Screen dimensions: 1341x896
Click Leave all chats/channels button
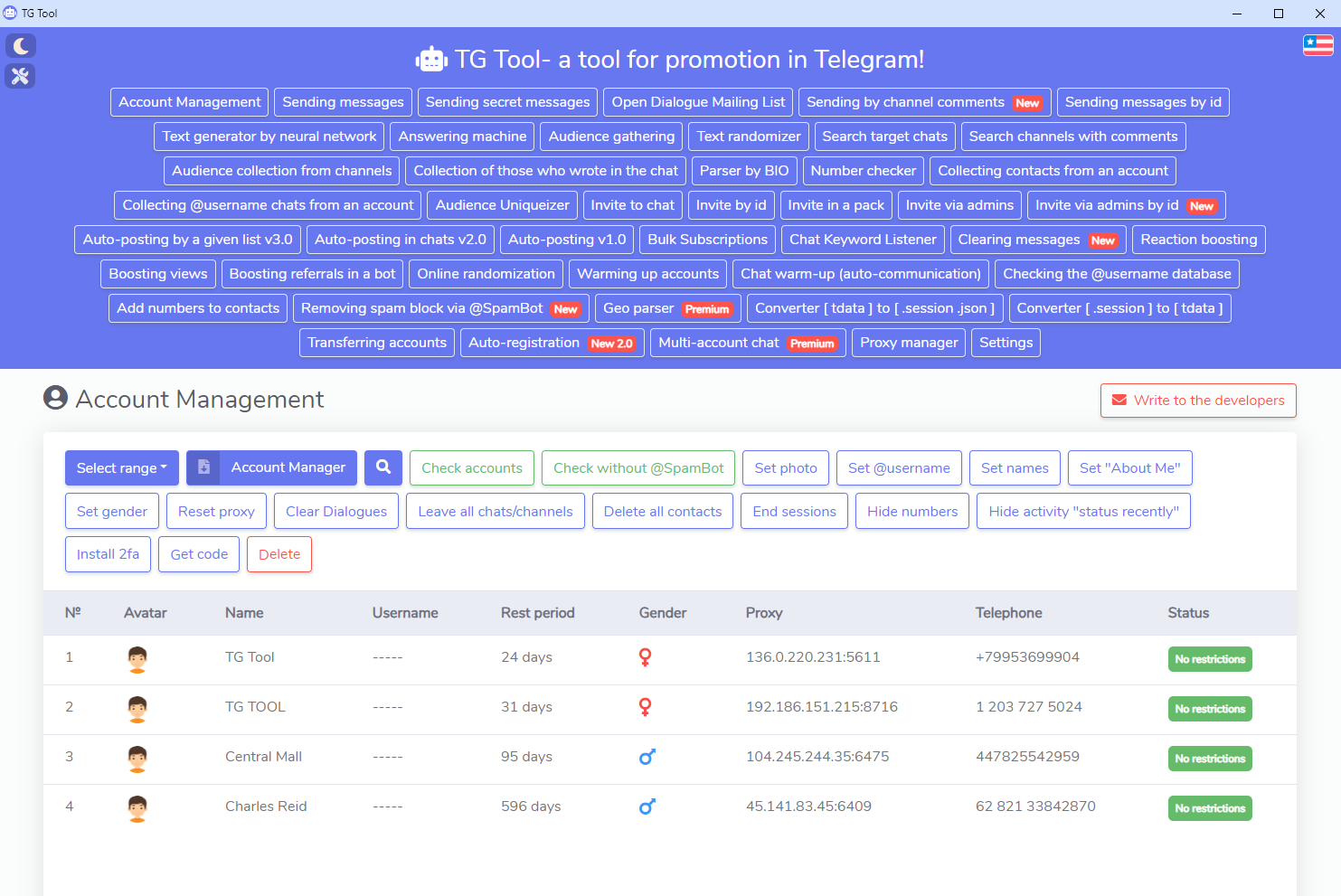coord(496,511)
